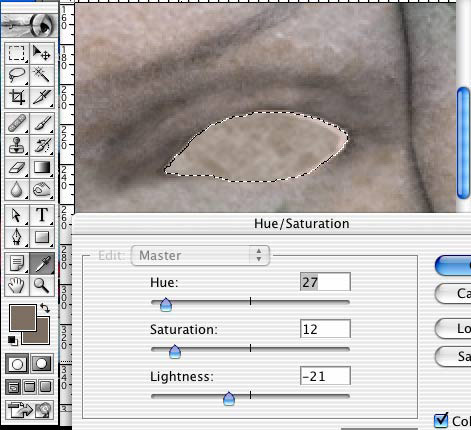The width and height of the screenshot is (471, 430).
Task: Set Full Screen mode
Action: coord(45,387)
